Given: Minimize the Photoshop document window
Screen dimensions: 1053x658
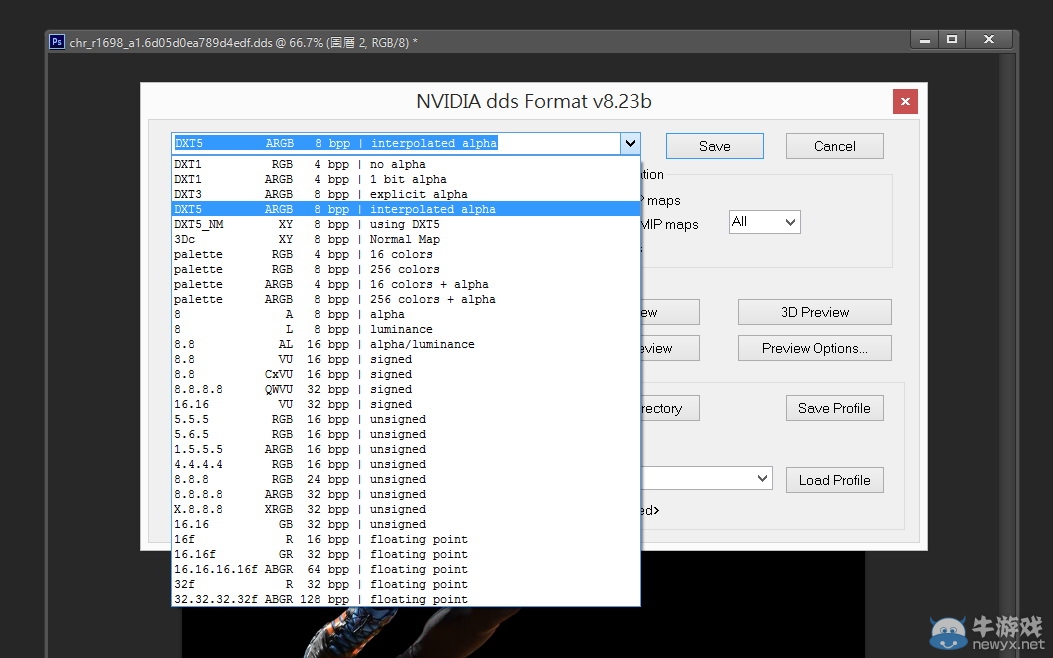Looking at the screenshot, I should (925, 40).
